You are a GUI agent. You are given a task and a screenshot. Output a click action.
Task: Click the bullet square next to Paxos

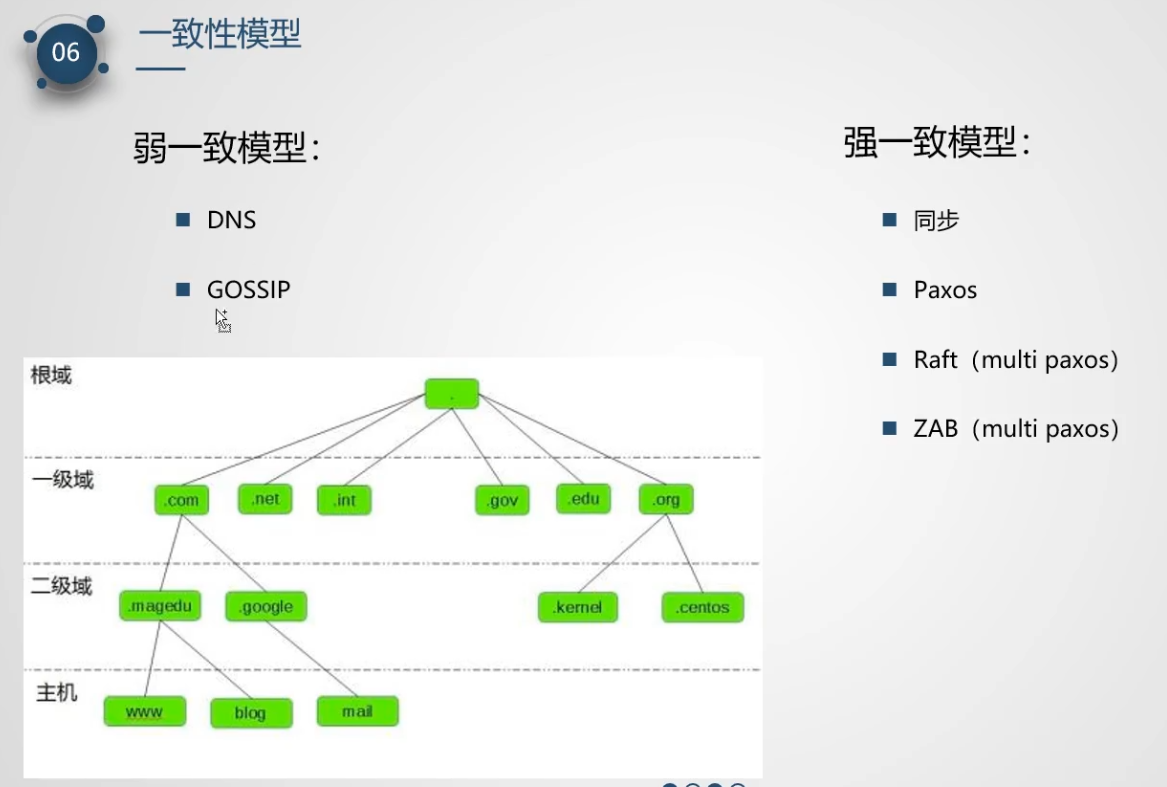point(888,290)
